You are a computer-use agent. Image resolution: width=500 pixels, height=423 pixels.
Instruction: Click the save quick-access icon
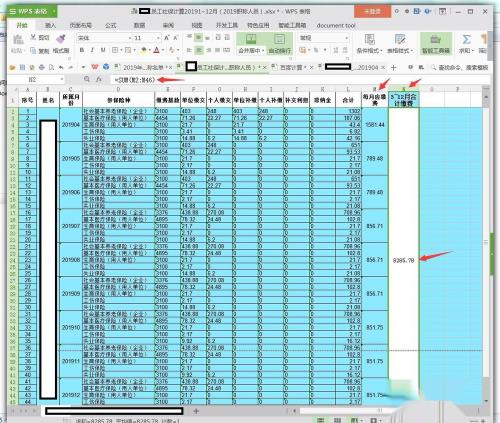[22, 68]
